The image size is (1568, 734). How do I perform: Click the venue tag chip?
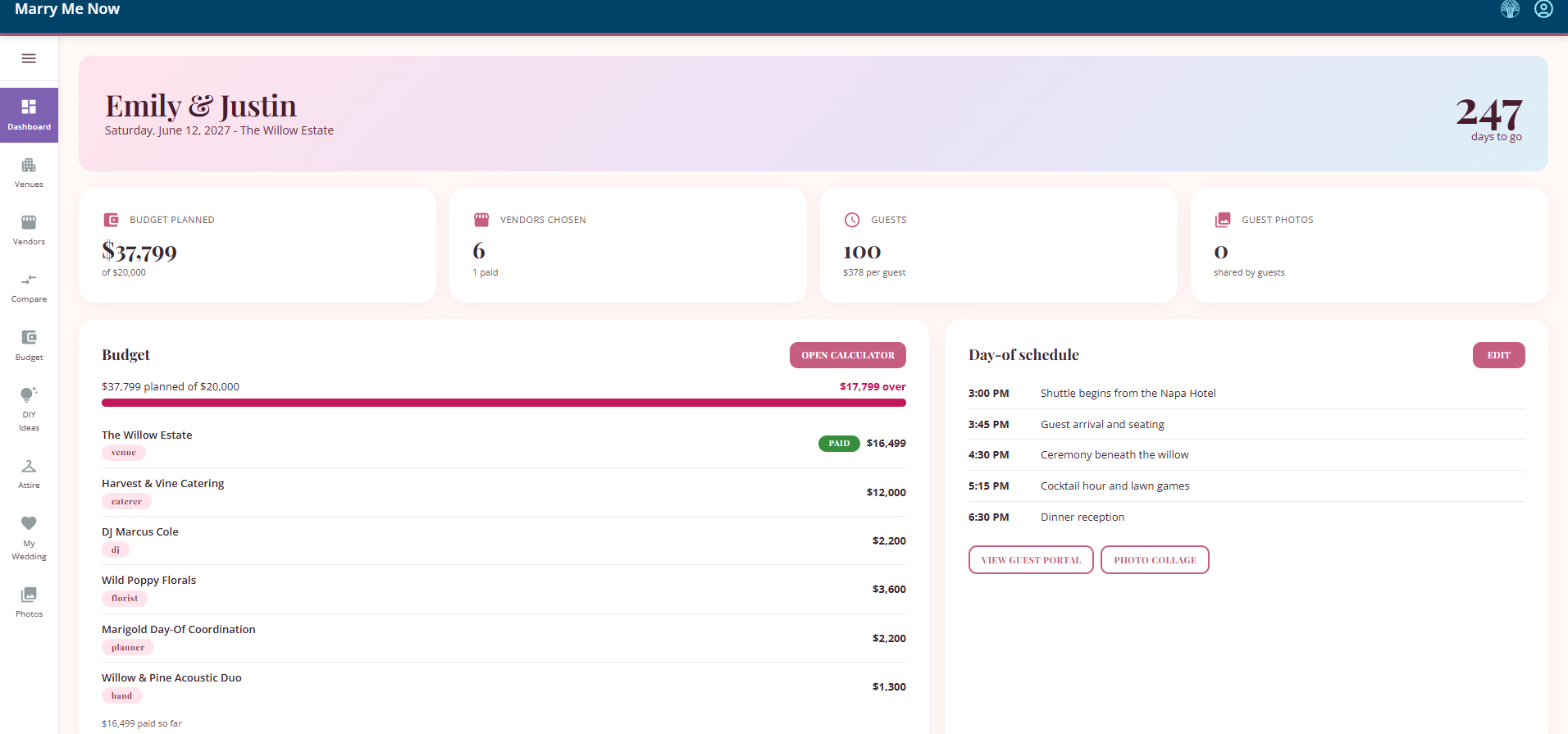click(124, 453)
